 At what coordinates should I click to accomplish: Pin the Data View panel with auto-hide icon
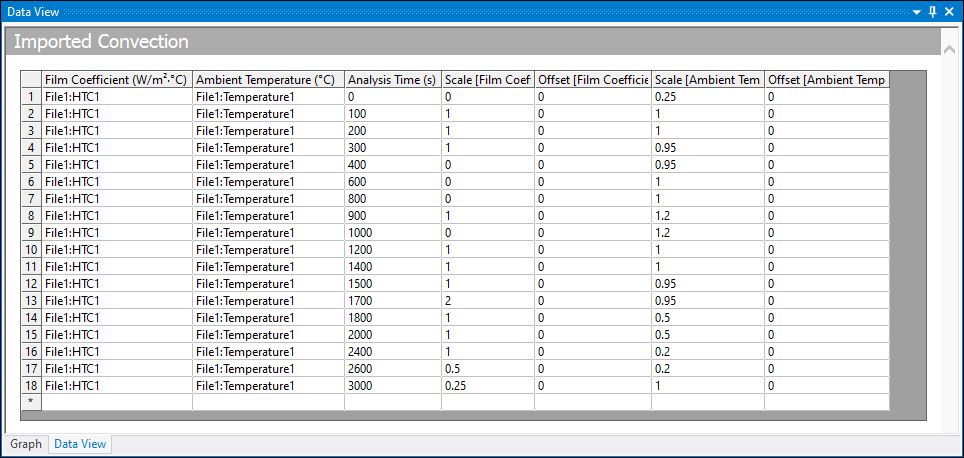(932, 11)
